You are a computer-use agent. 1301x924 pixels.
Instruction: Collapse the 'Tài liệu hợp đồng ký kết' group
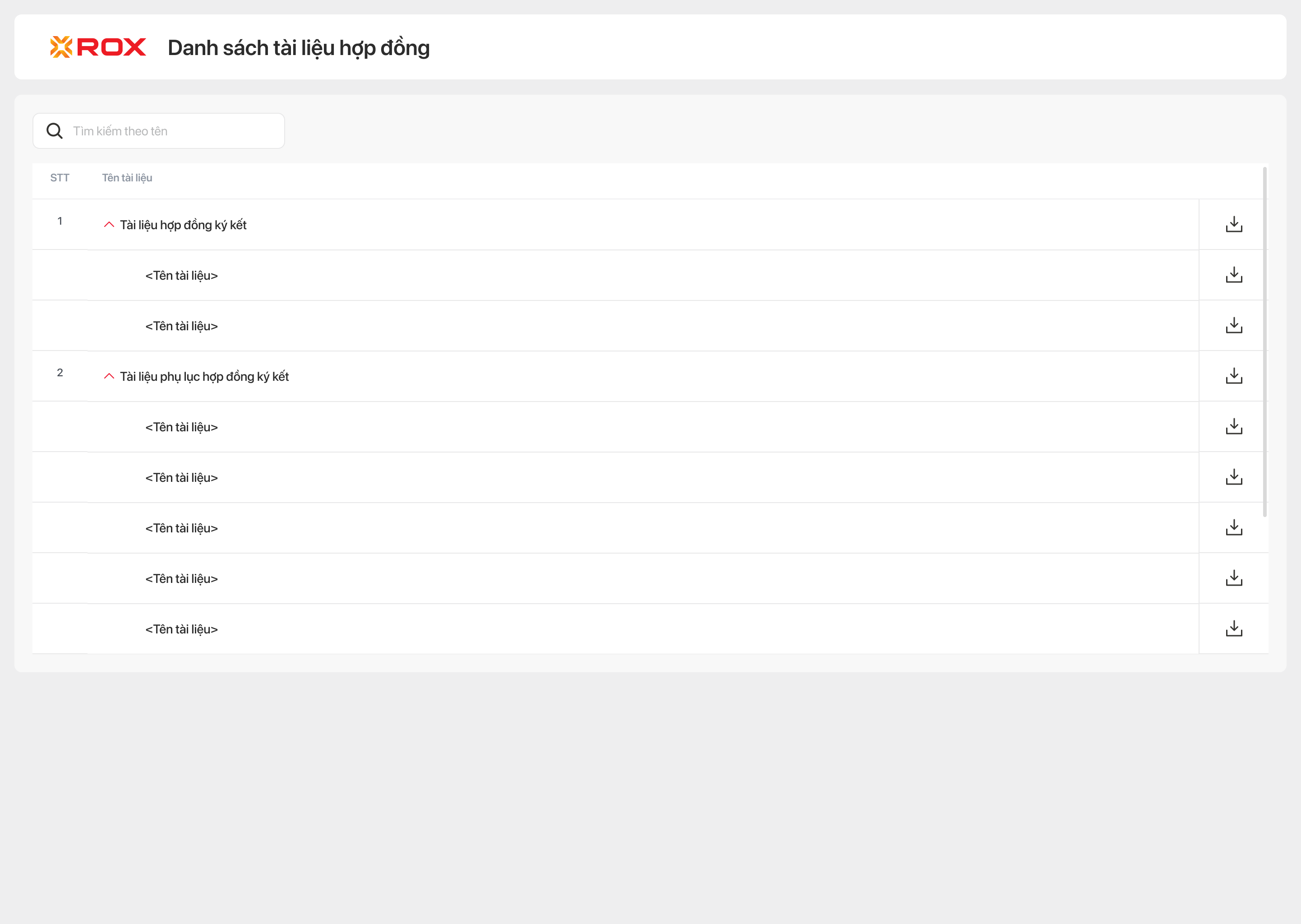pos(109,225)
